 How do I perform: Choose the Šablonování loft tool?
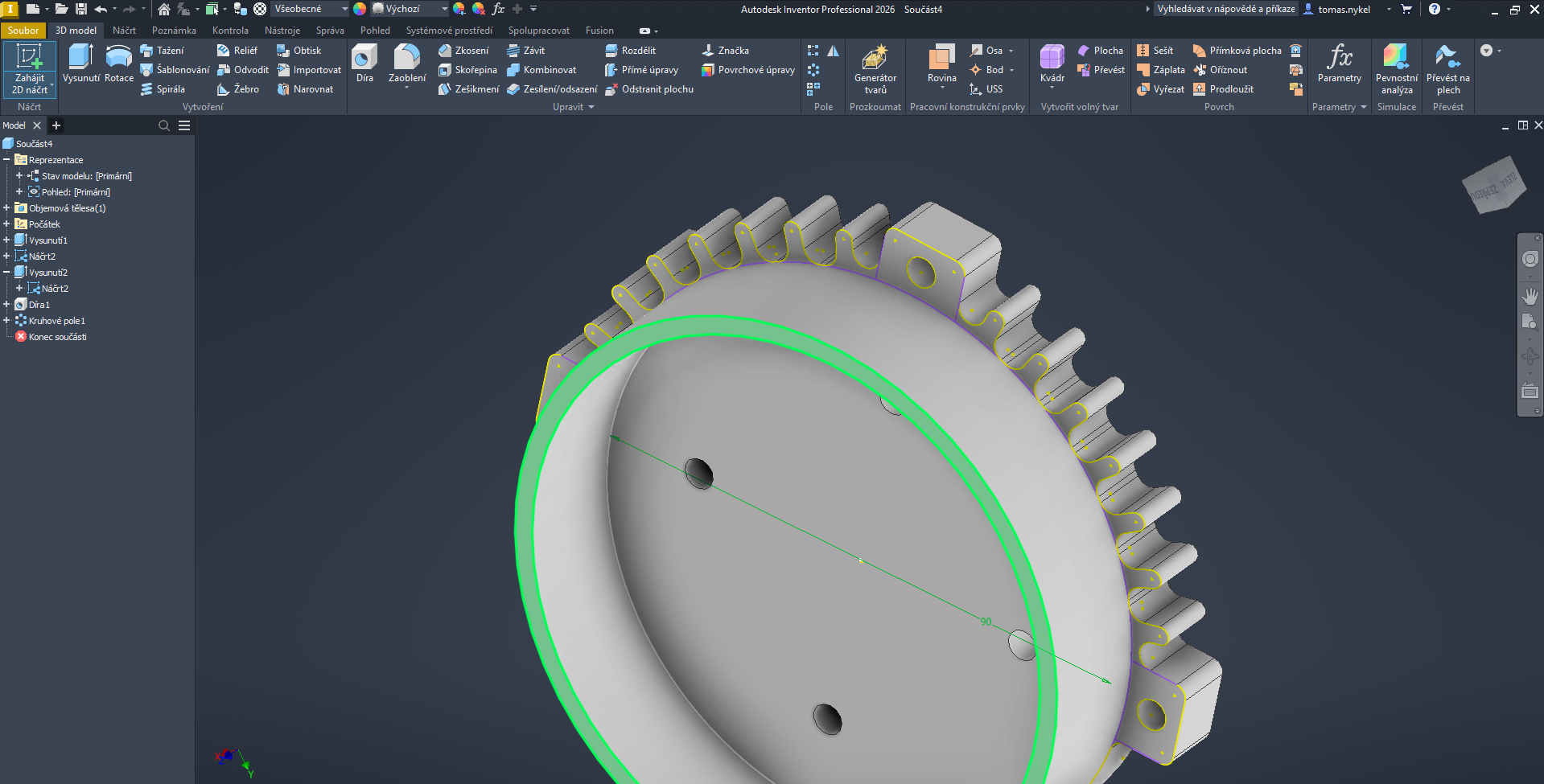(175, 70)
